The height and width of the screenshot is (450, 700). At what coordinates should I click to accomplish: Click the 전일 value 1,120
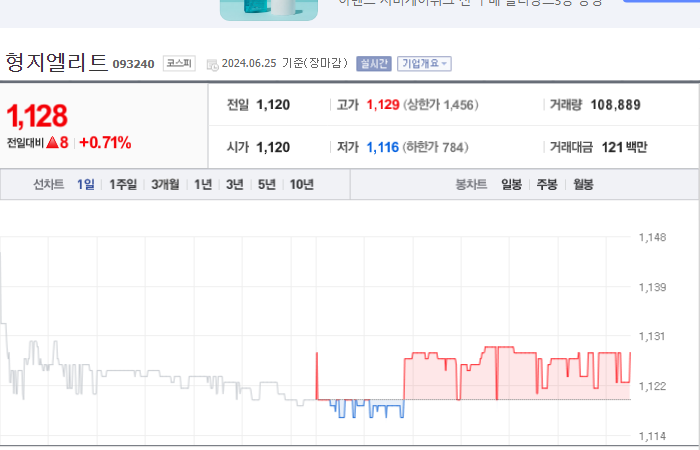273,105
